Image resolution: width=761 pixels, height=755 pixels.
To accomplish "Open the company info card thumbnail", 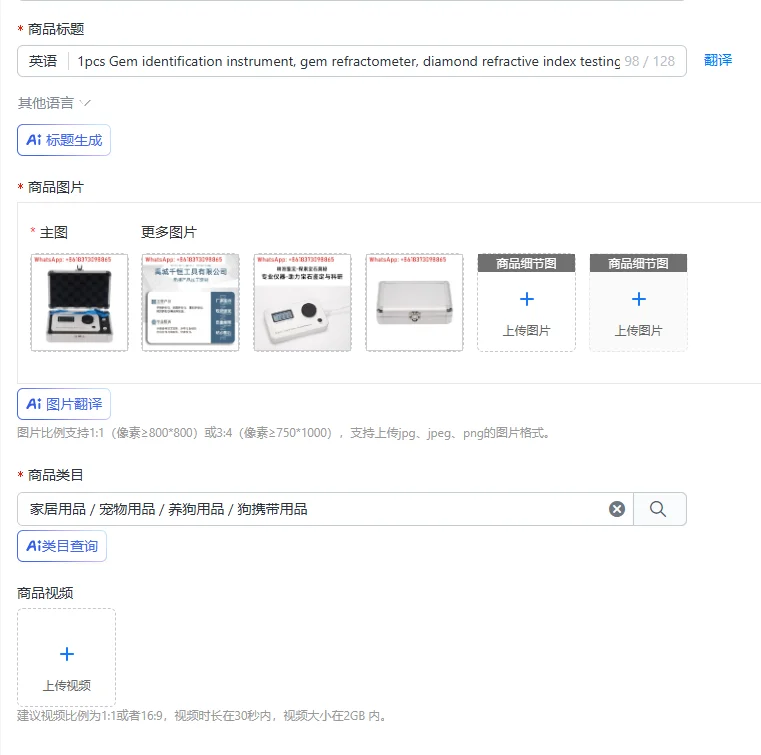I will point(191,302).
